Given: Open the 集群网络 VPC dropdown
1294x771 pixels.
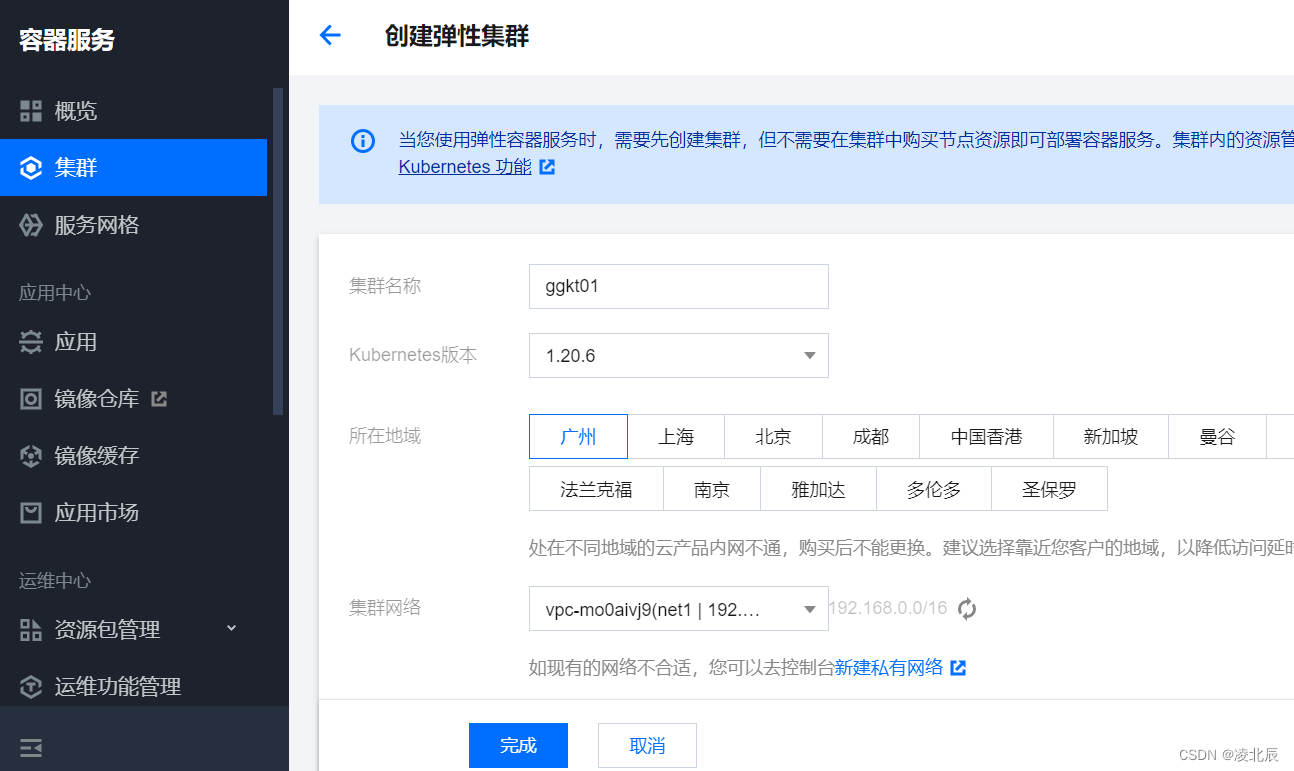Looking at the screenshot, I should click(x=678, y=609).
